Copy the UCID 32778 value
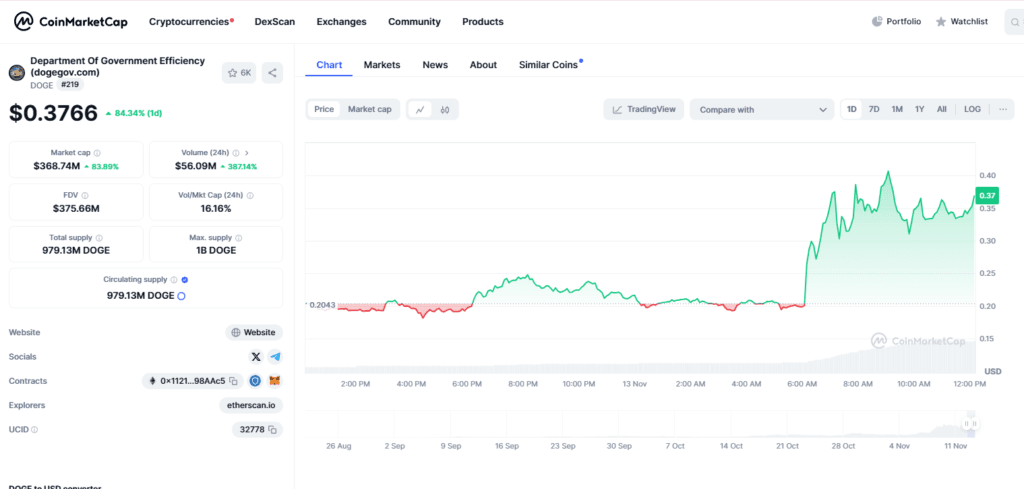1024x489 pixels. (273, 430)
